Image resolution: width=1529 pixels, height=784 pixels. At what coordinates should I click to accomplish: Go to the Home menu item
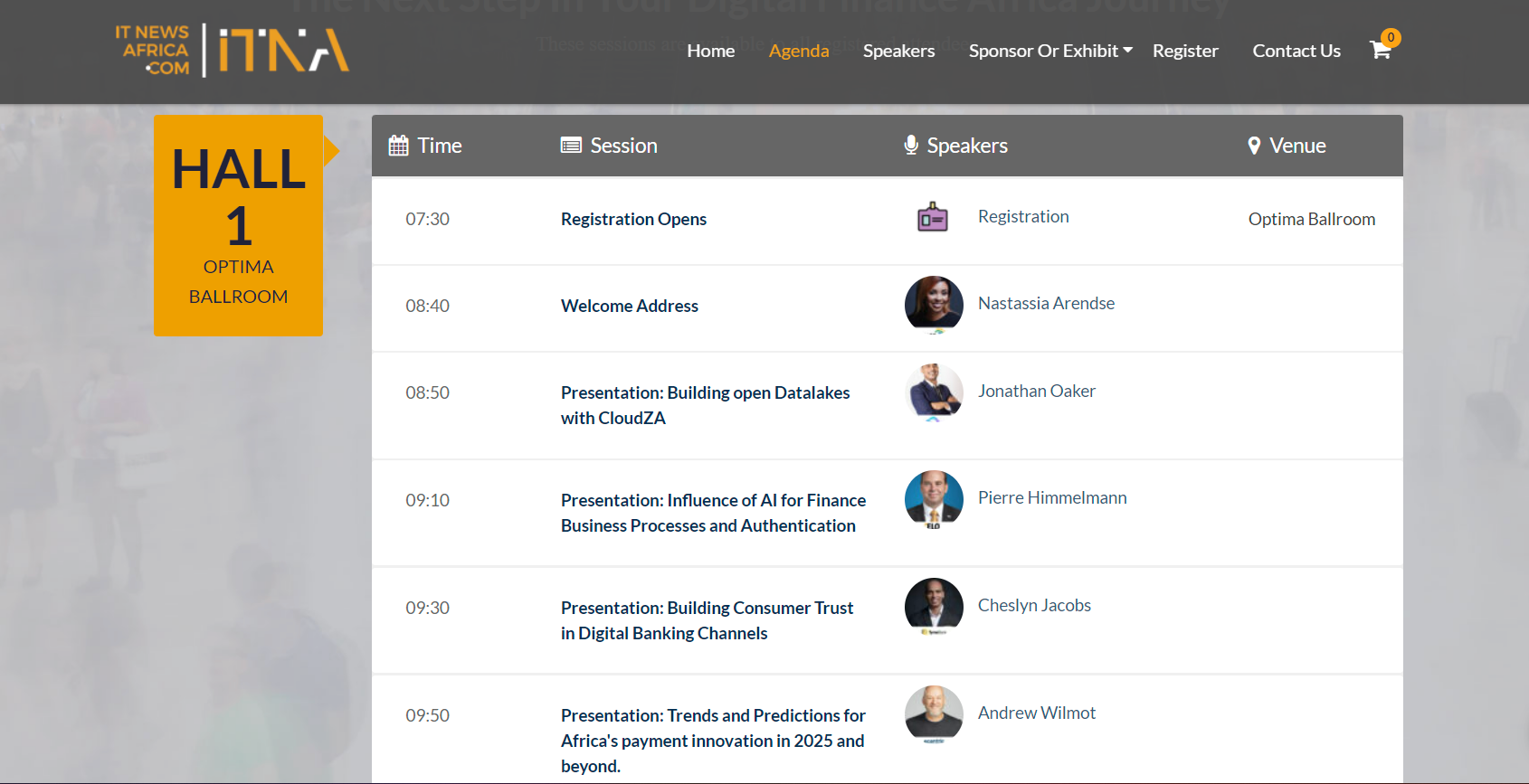click(x=710, y=51)
